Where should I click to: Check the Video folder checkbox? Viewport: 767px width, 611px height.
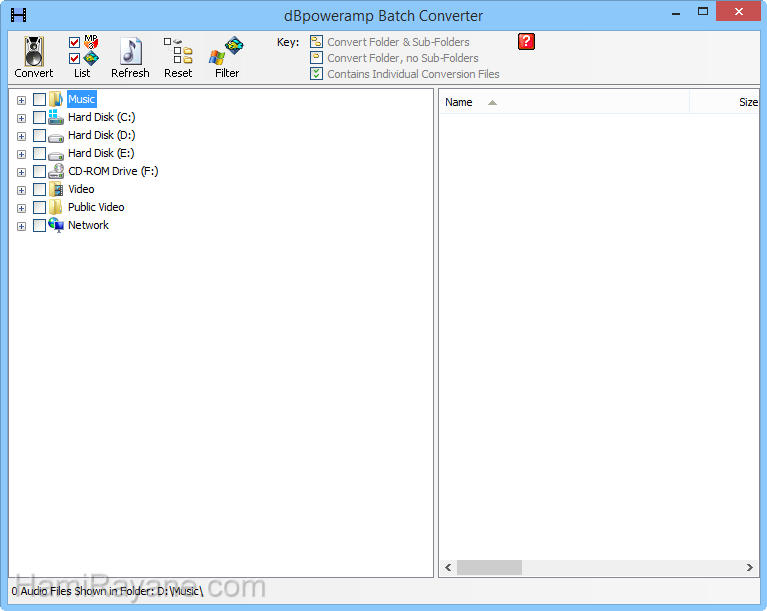(x=39, y=189)
